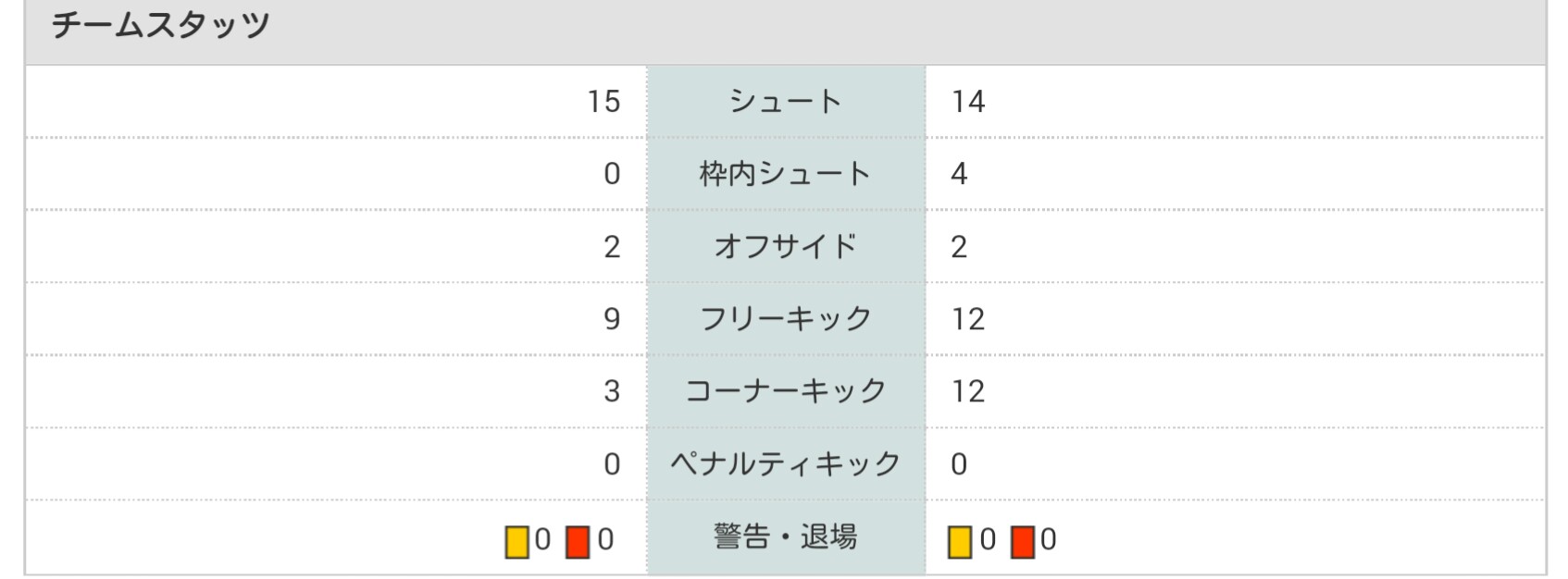Image resolution: width=1568 pixels, height=579 pixels.
Task: Select the left team's corner kick count 3
Action: pyautogui.click(x=611, y=390)
